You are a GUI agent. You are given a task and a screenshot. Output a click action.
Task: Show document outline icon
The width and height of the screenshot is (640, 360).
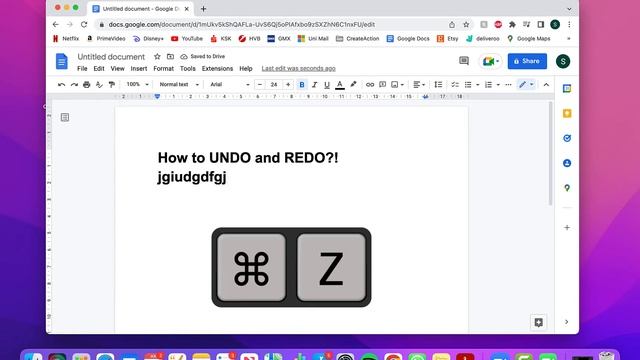(64, 118)
